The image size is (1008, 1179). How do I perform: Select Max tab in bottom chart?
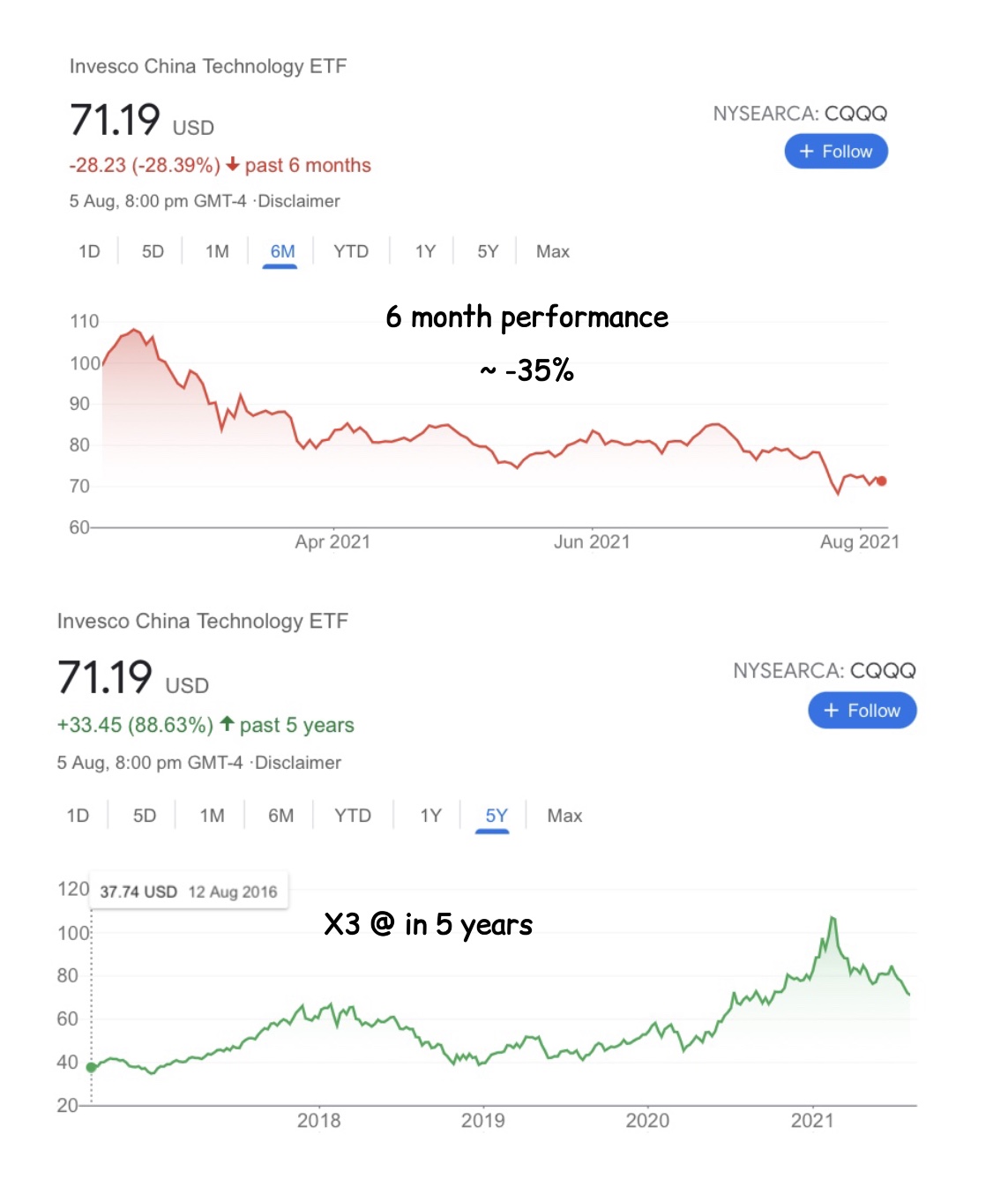(564, 816)
